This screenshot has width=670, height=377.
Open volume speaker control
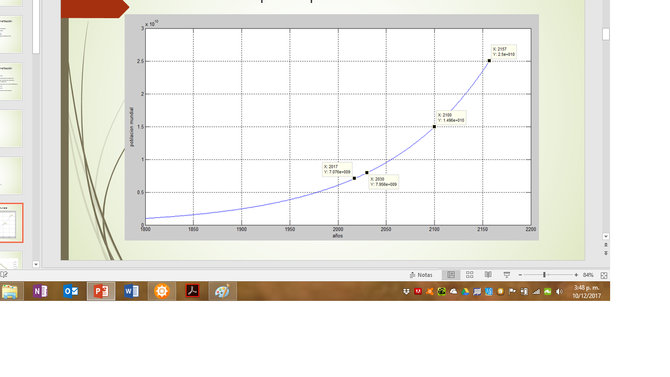pos(559,292)
